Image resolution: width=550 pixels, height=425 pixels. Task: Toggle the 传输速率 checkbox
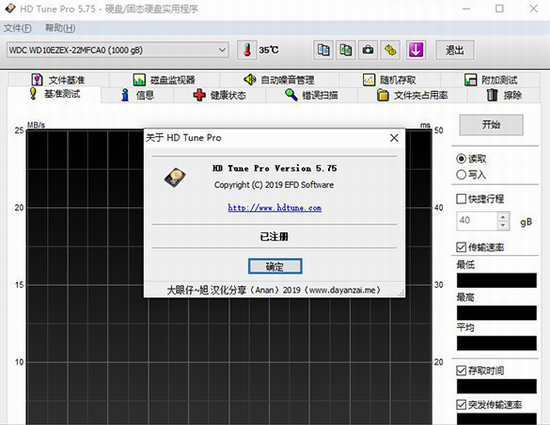coord(461,247)
